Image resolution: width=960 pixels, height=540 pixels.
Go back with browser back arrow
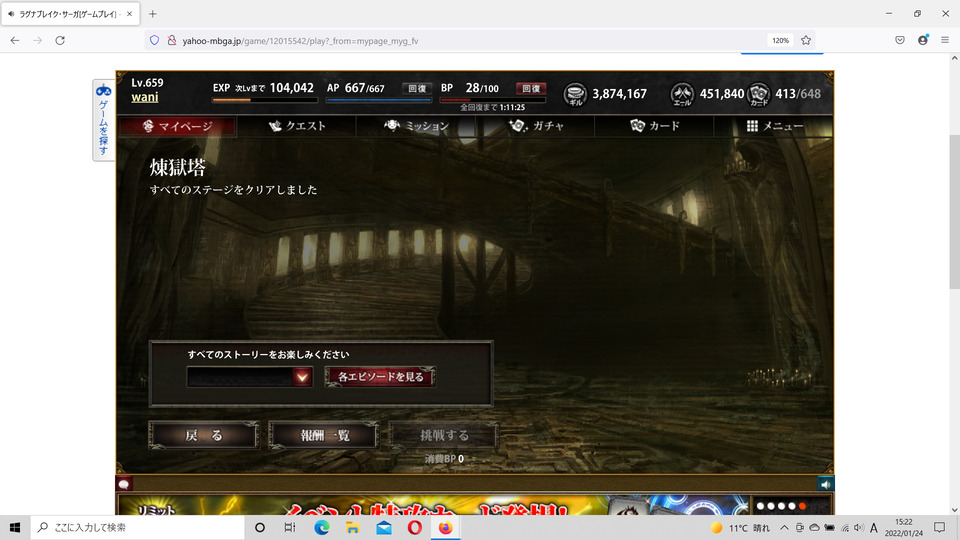point(15,40)
